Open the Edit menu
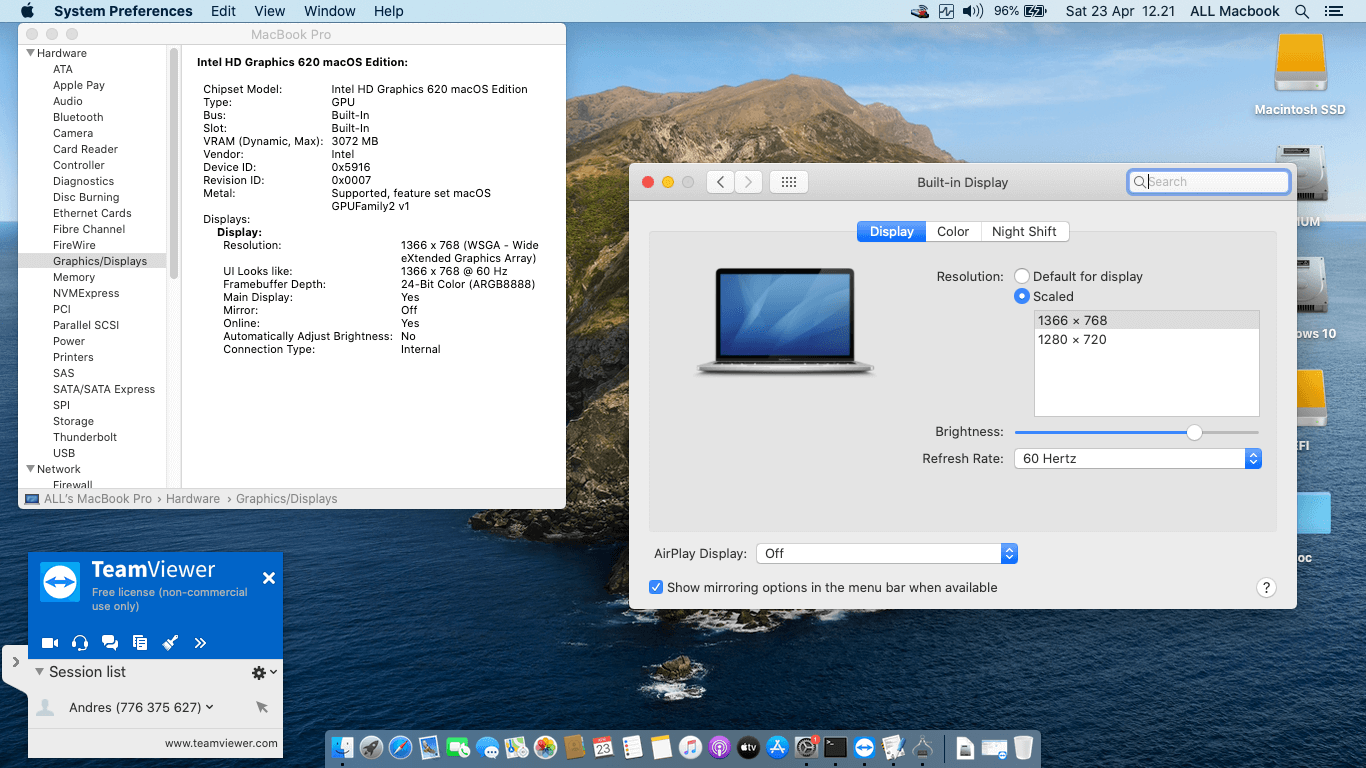This screenshot has width=1366, height=768. (223, 11)
